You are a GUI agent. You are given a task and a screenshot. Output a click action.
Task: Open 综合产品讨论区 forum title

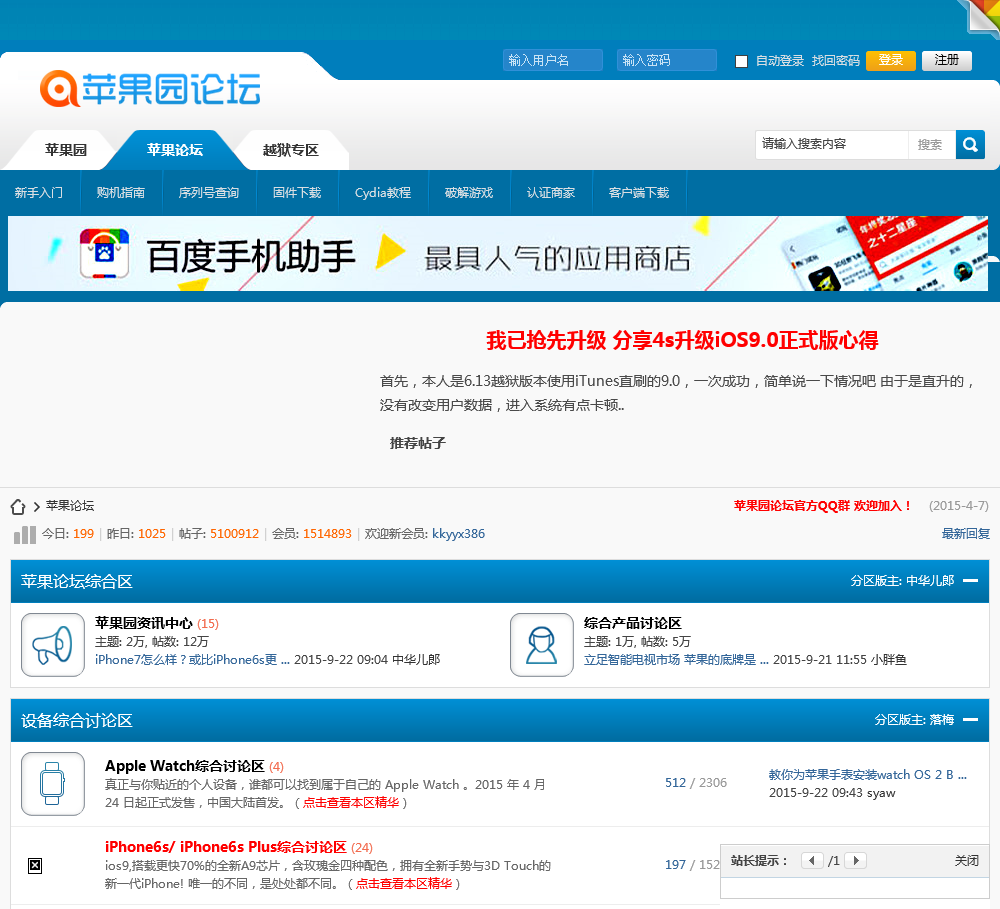coord(633,623)
